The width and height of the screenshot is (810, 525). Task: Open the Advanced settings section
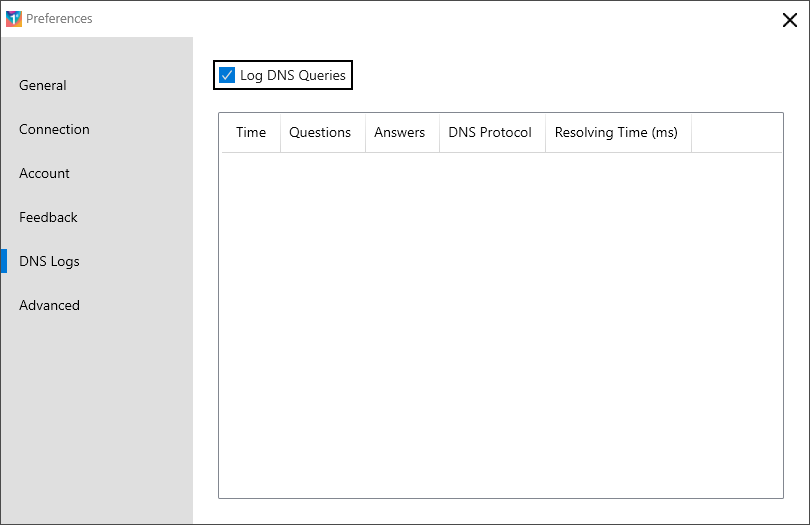click(x=50, y=305)
